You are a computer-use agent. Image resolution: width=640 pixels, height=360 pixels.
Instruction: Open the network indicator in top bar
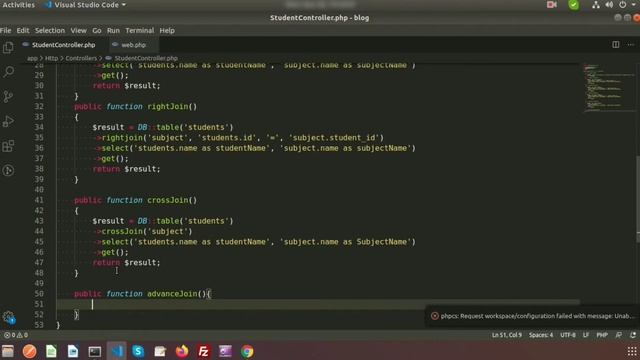(x=596, y=5)
